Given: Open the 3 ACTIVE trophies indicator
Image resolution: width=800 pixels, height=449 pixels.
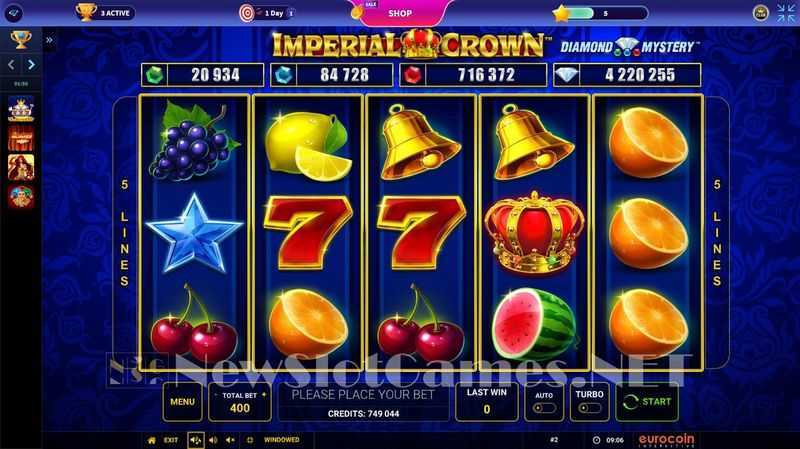Looking at the screenshot, I should point(105,13).
